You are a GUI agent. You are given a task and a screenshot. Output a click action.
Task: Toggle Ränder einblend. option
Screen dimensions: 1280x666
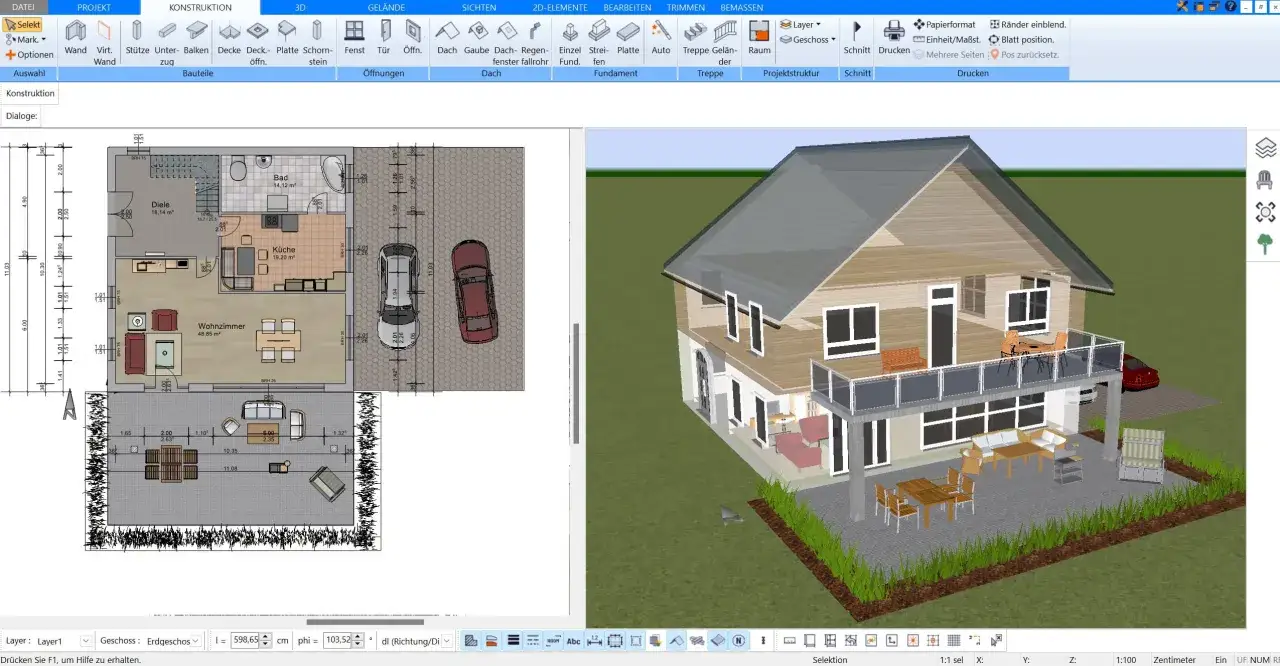coord(1027,24)
